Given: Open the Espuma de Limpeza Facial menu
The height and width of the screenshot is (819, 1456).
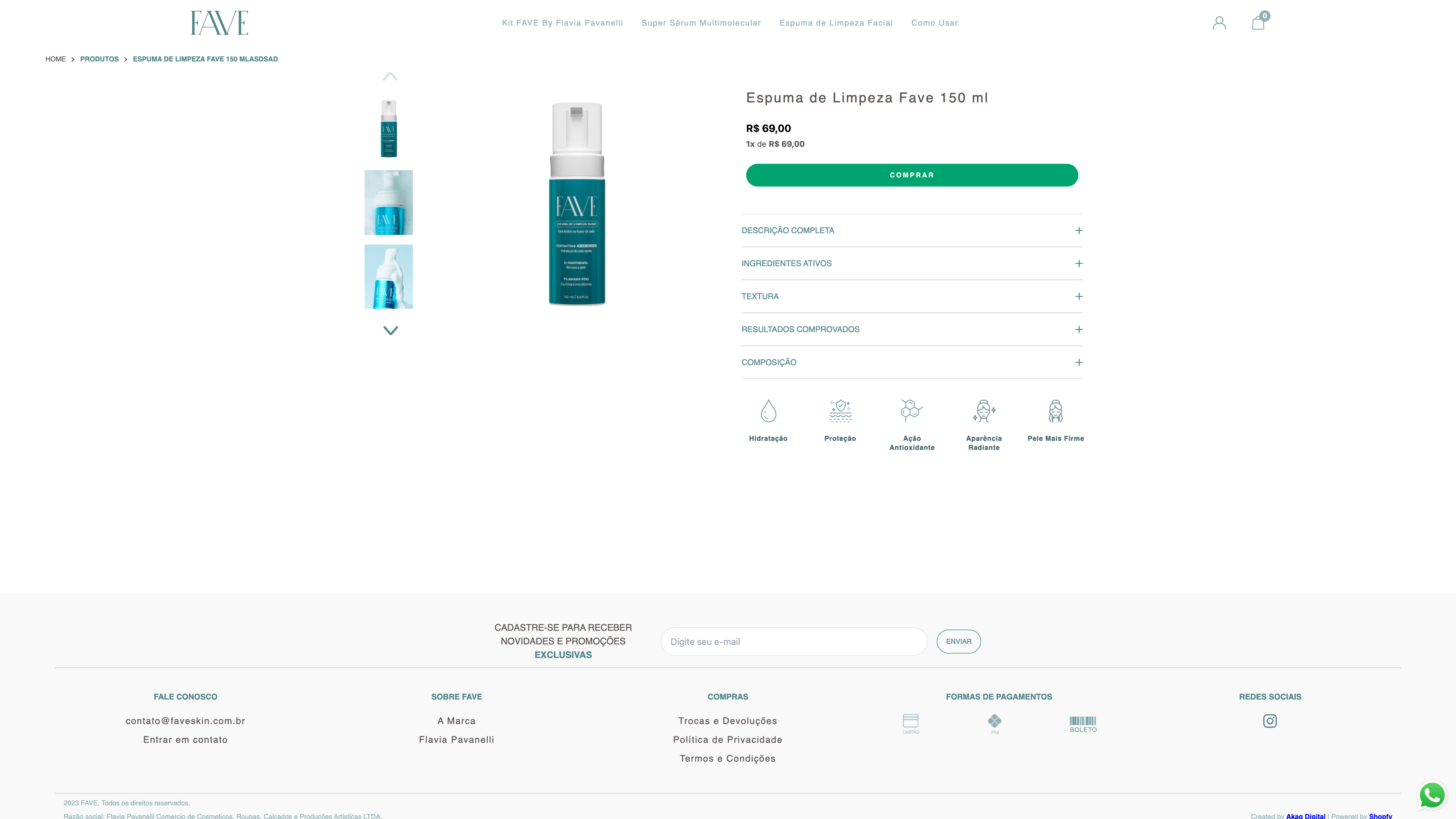Looking at the screenshot, I should (x=836, y=23).
